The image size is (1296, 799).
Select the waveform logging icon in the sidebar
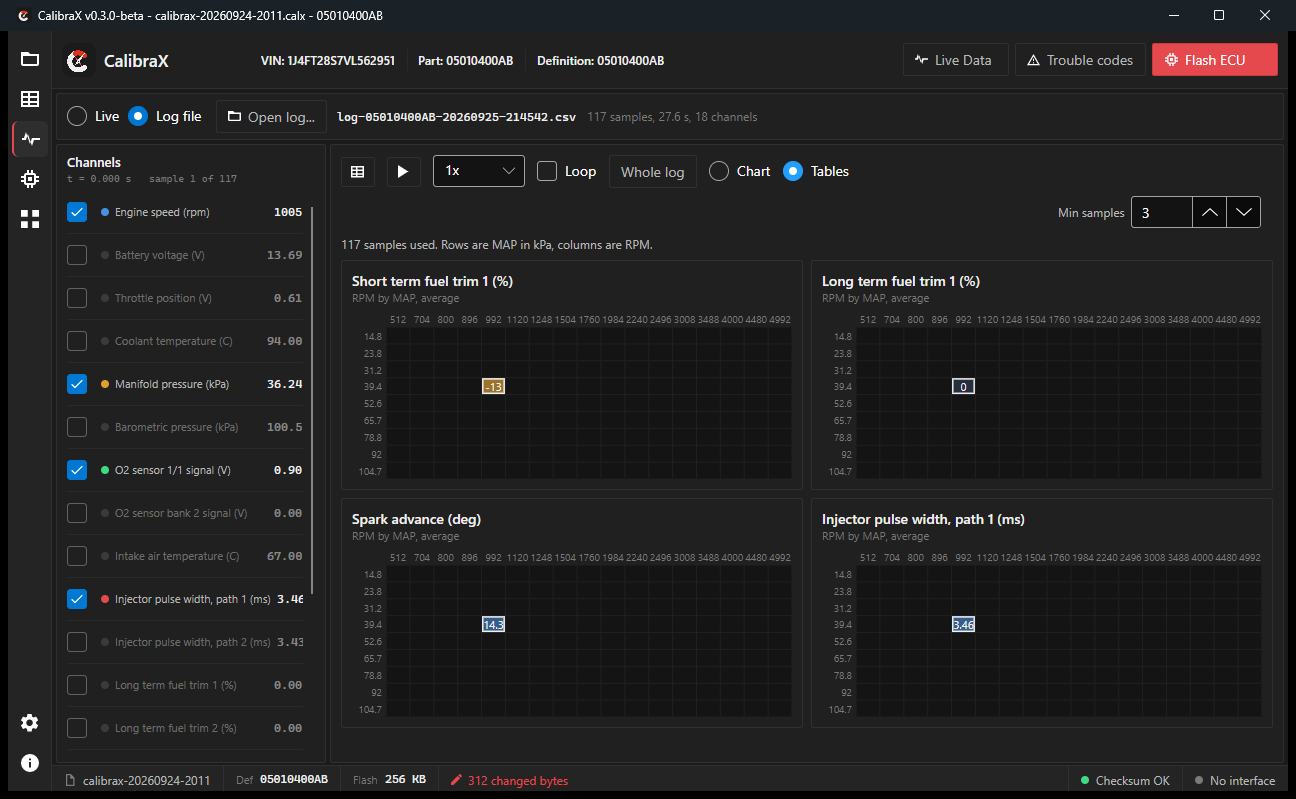coord(30,139)
